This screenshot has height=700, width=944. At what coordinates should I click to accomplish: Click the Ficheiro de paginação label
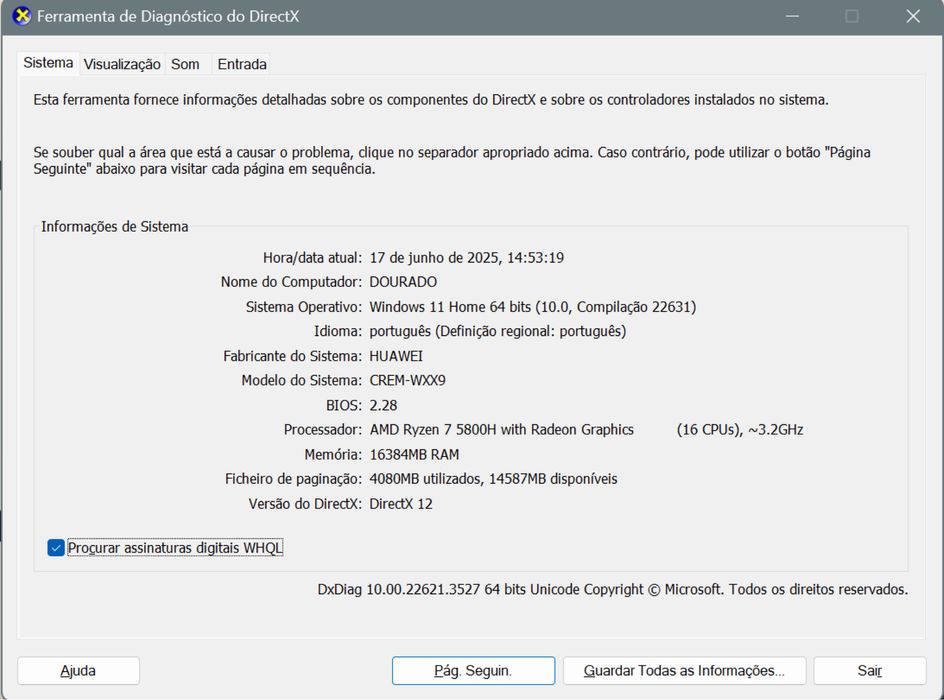[293, 479]
